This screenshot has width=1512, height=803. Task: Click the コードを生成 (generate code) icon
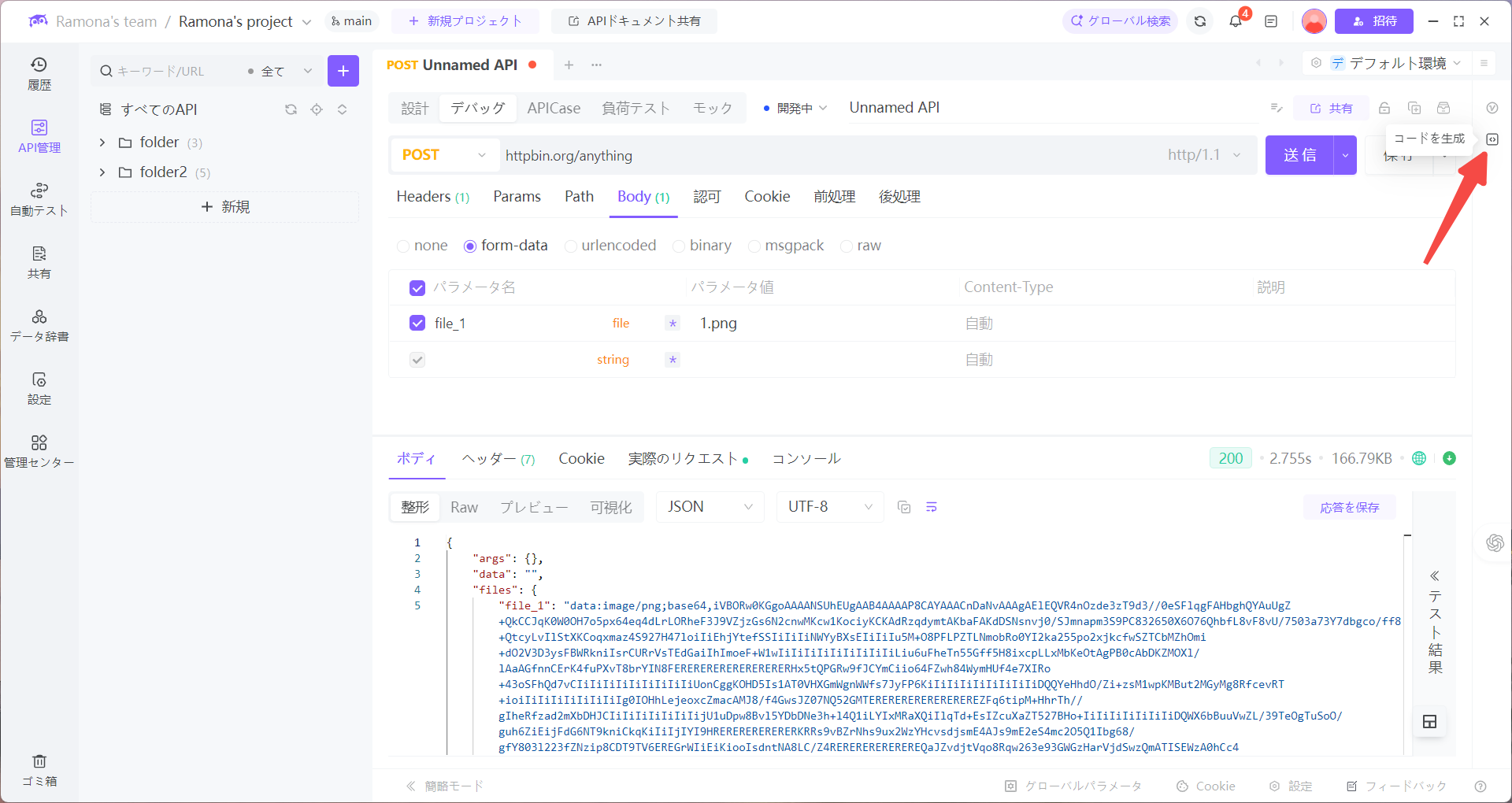1493,139
